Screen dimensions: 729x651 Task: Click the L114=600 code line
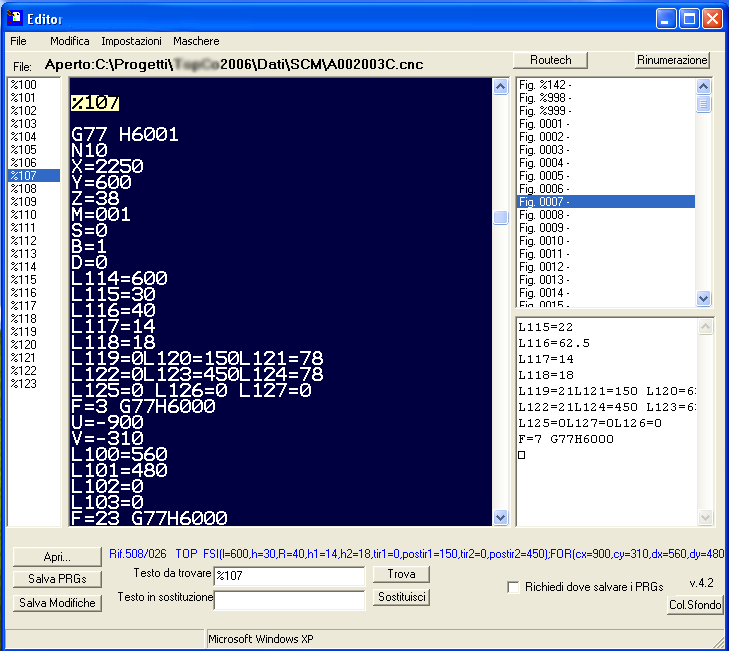pos(119,279)
